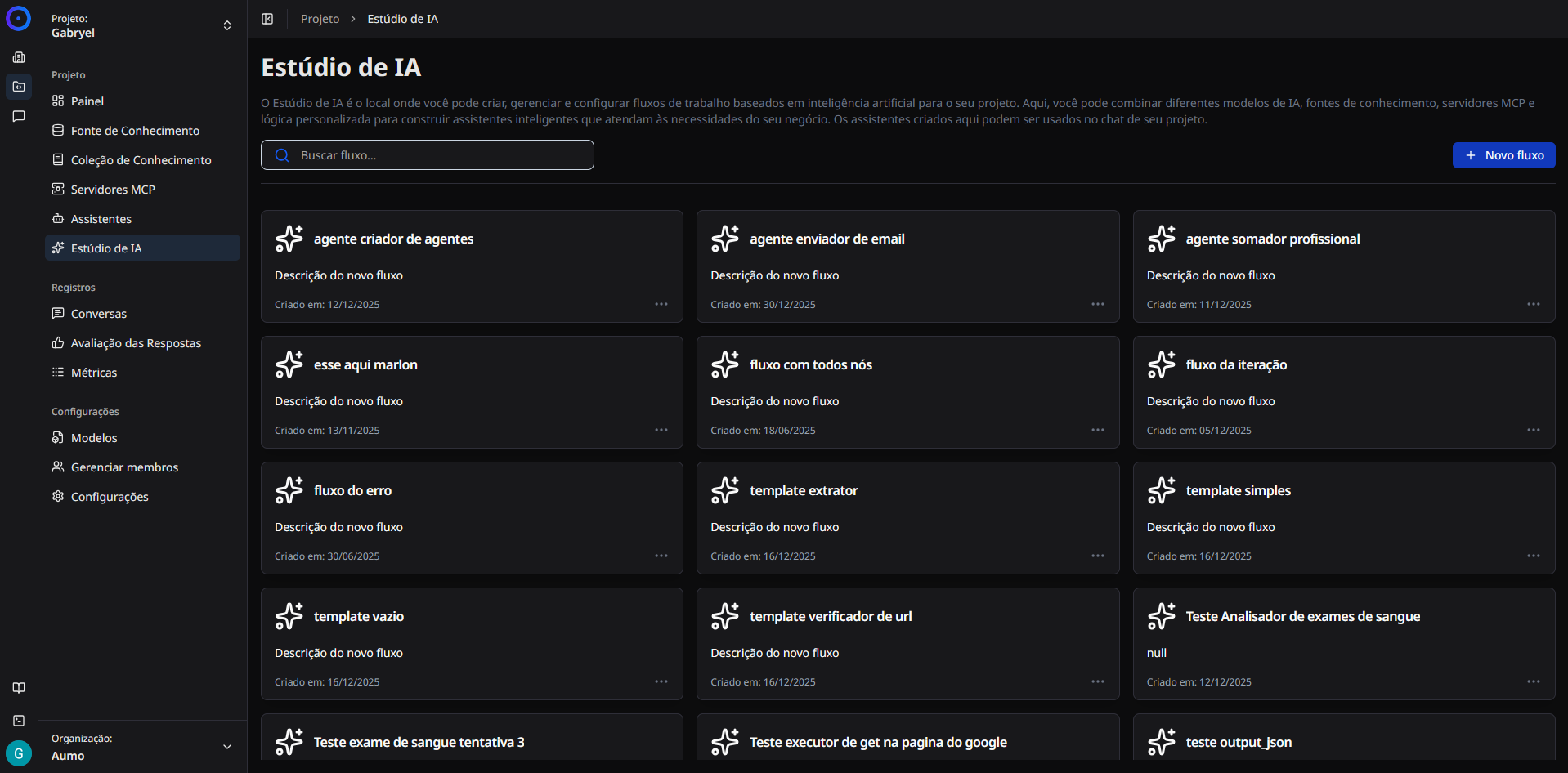1568x773 pixels.
Task: Select the Servidores MCP icon in sidebar
Action: point(57,189)
